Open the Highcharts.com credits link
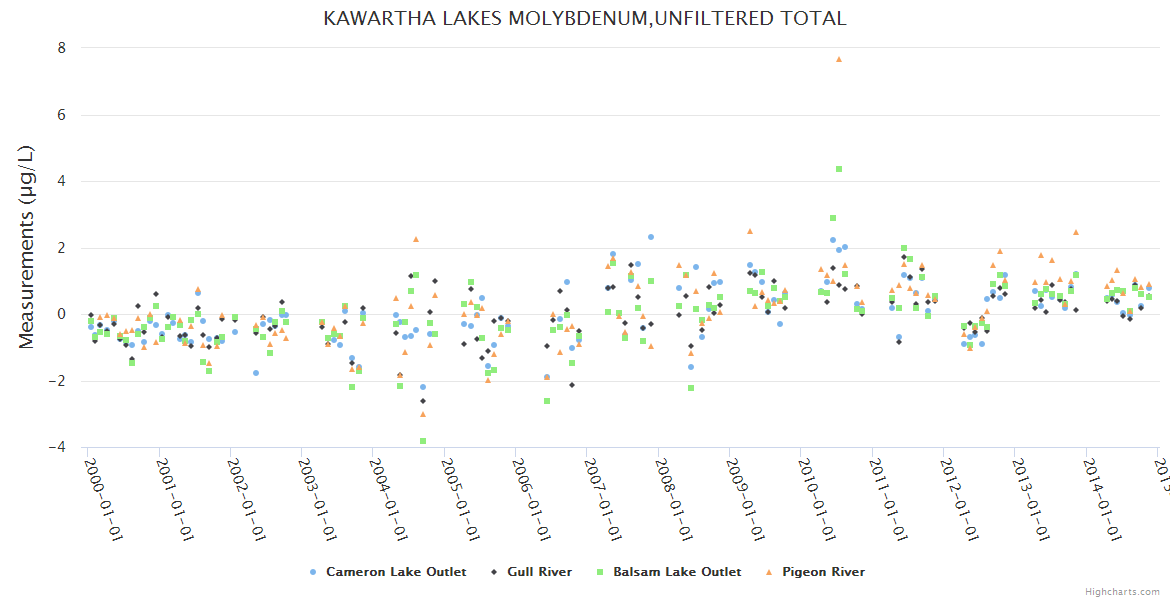1170x600 pixels. pos(1122,592)
